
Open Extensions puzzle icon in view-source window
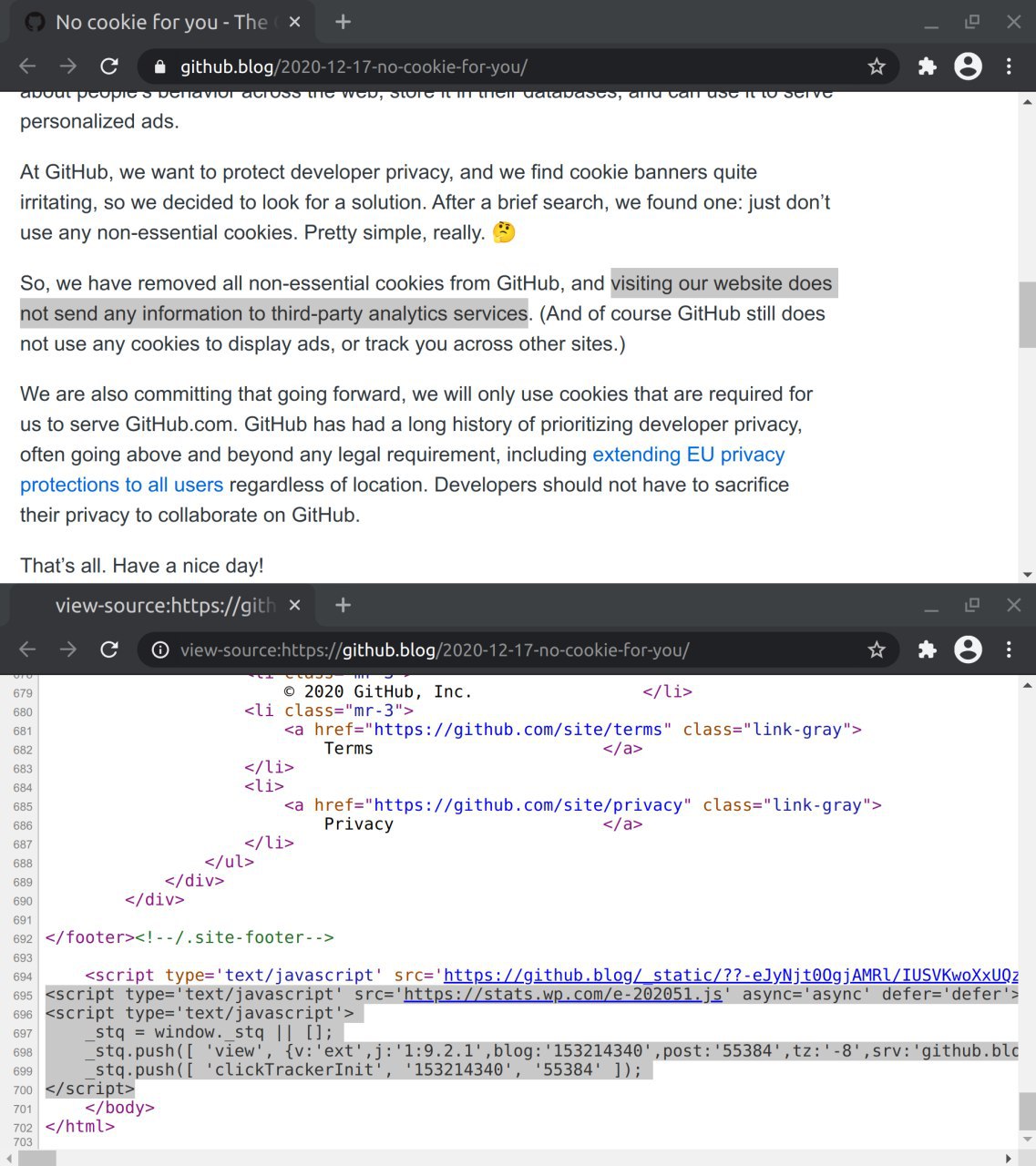927,649
